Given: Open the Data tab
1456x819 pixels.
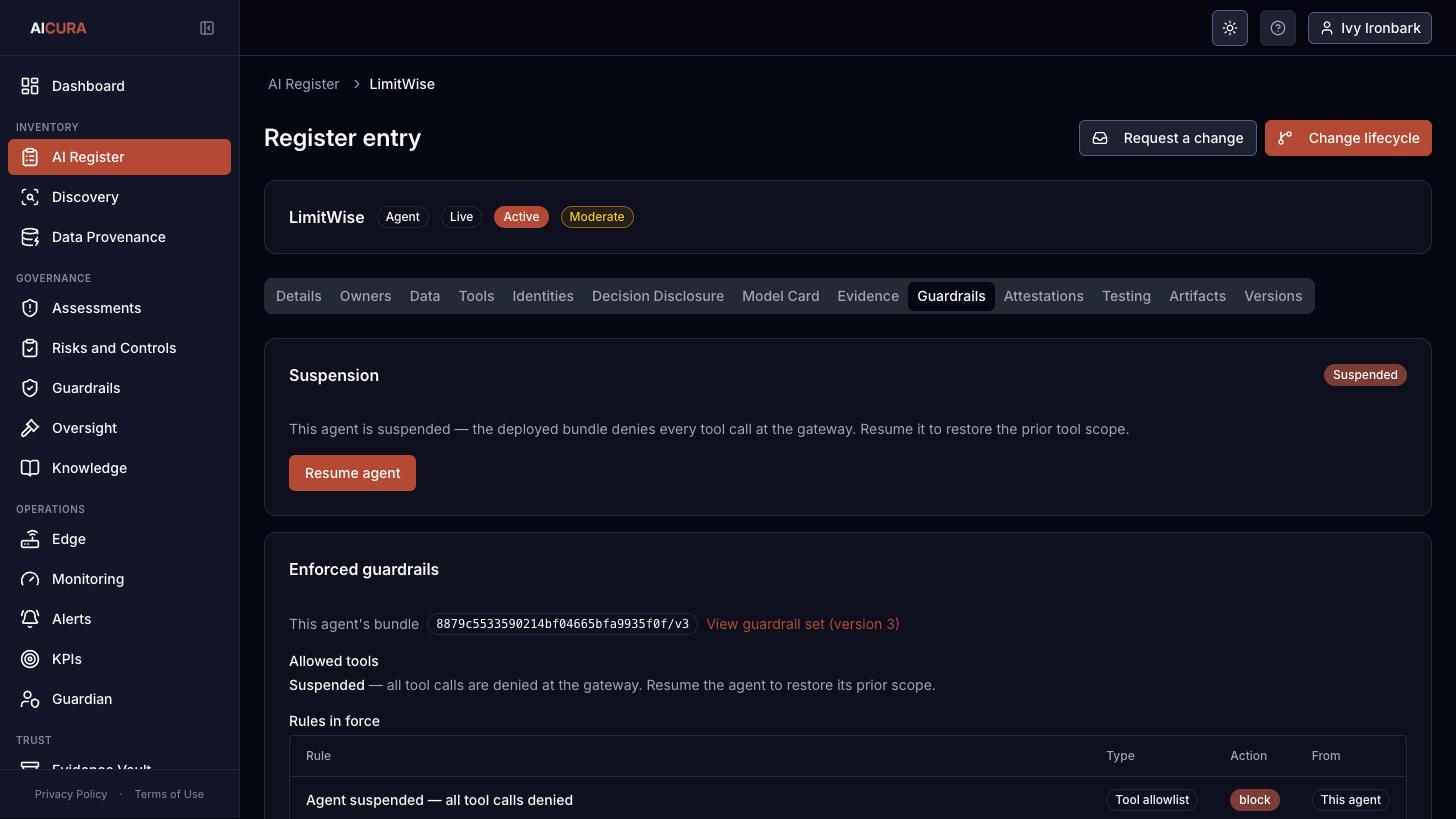Looking at the screenshot, I should click(425, 296).
